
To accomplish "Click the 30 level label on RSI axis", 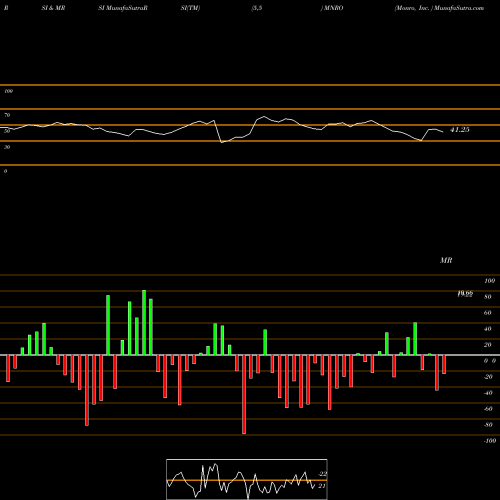I will coord(7,147).
